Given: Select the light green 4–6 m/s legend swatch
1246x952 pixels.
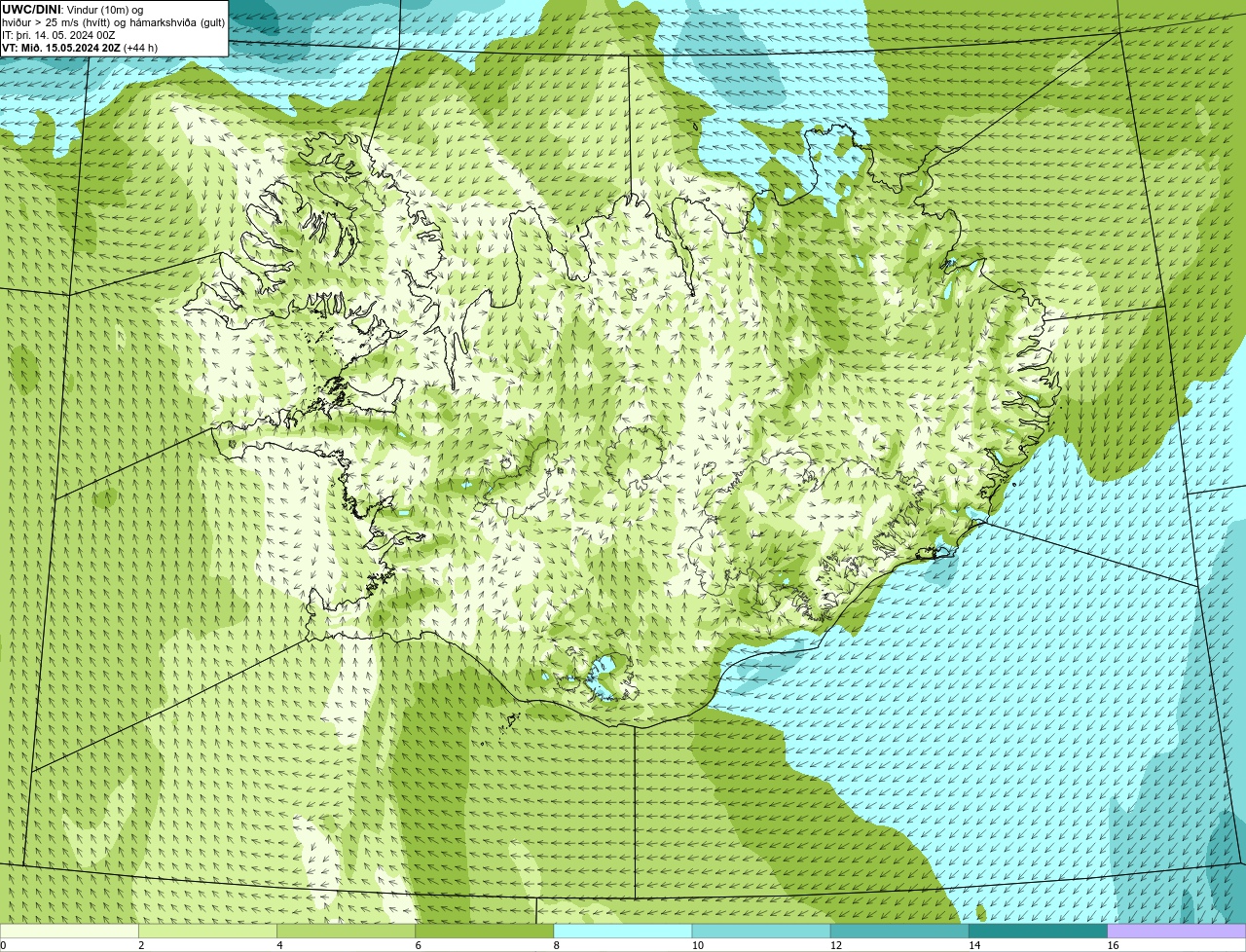Looking at the screenshot, I should tap(347, 931).
